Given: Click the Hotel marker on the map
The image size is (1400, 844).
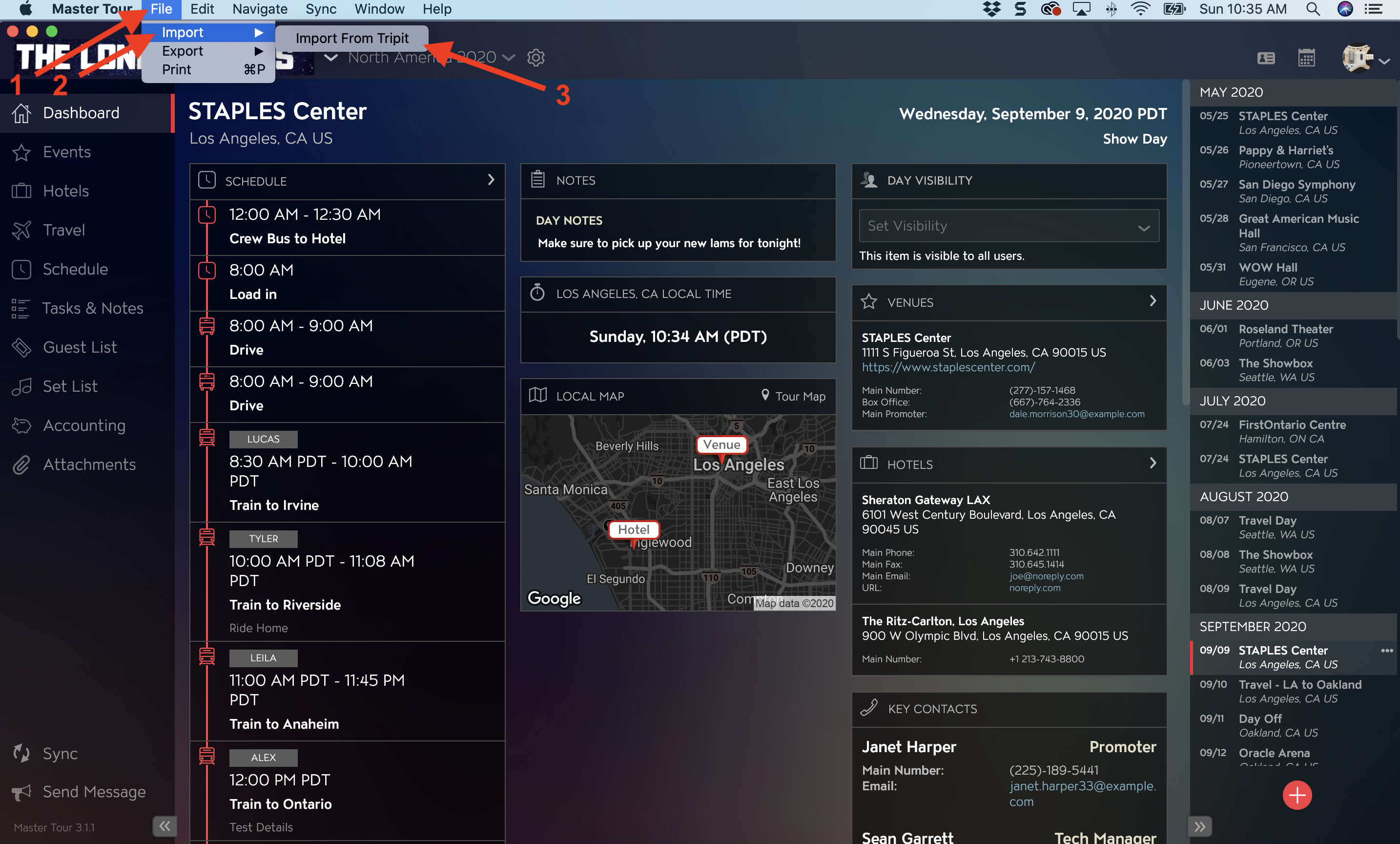Looking at the screenshot, I should [634, 530].
